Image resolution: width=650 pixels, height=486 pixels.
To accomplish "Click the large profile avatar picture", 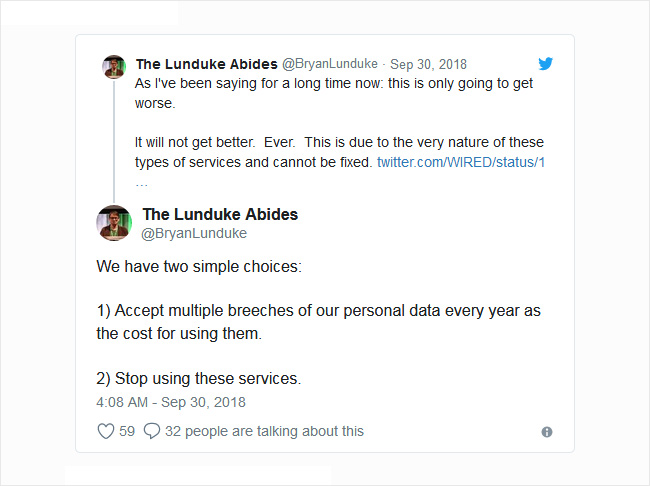I will [x=114, y=223].
